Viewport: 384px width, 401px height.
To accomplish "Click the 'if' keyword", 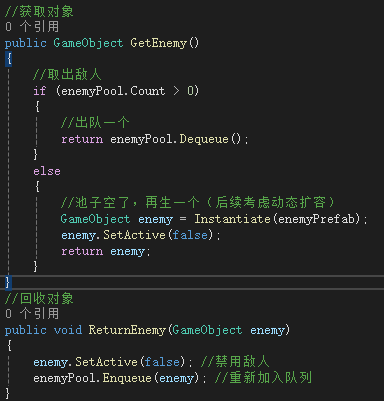I will click(40, 91).
